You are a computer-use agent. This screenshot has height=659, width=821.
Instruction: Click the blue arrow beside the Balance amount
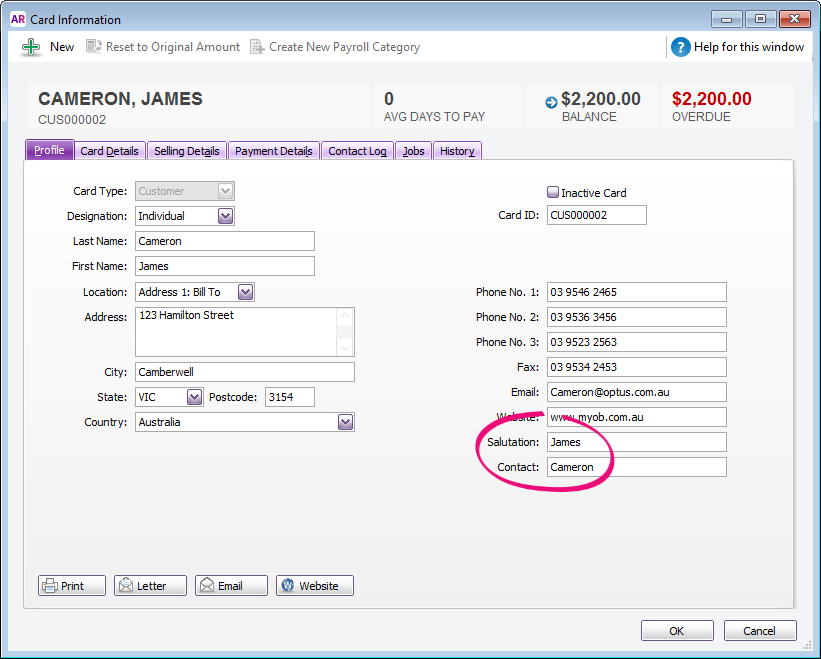point(551,103)
